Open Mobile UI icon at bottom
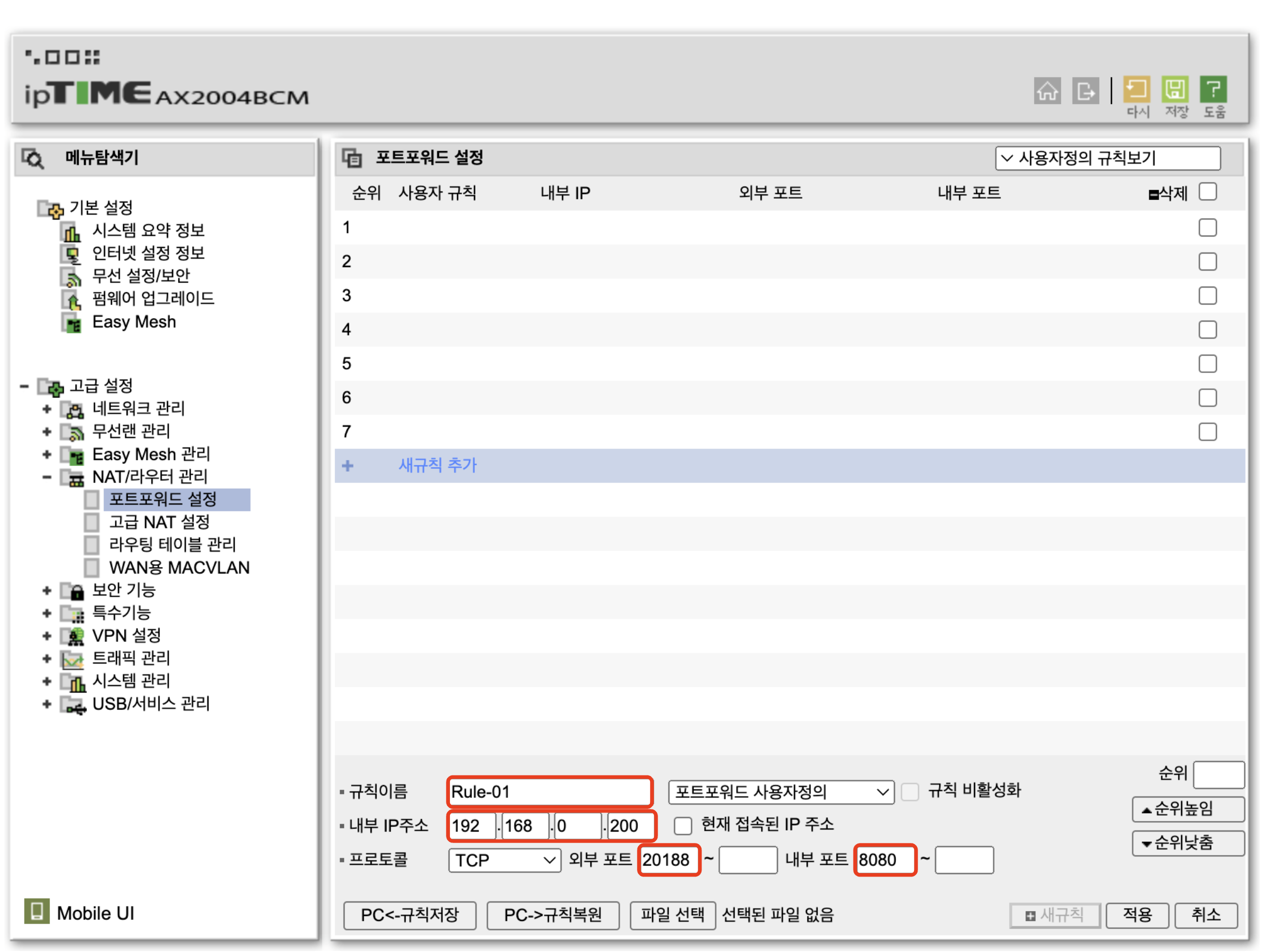Viewport: 1262px width, 952px height. (36, 911)
